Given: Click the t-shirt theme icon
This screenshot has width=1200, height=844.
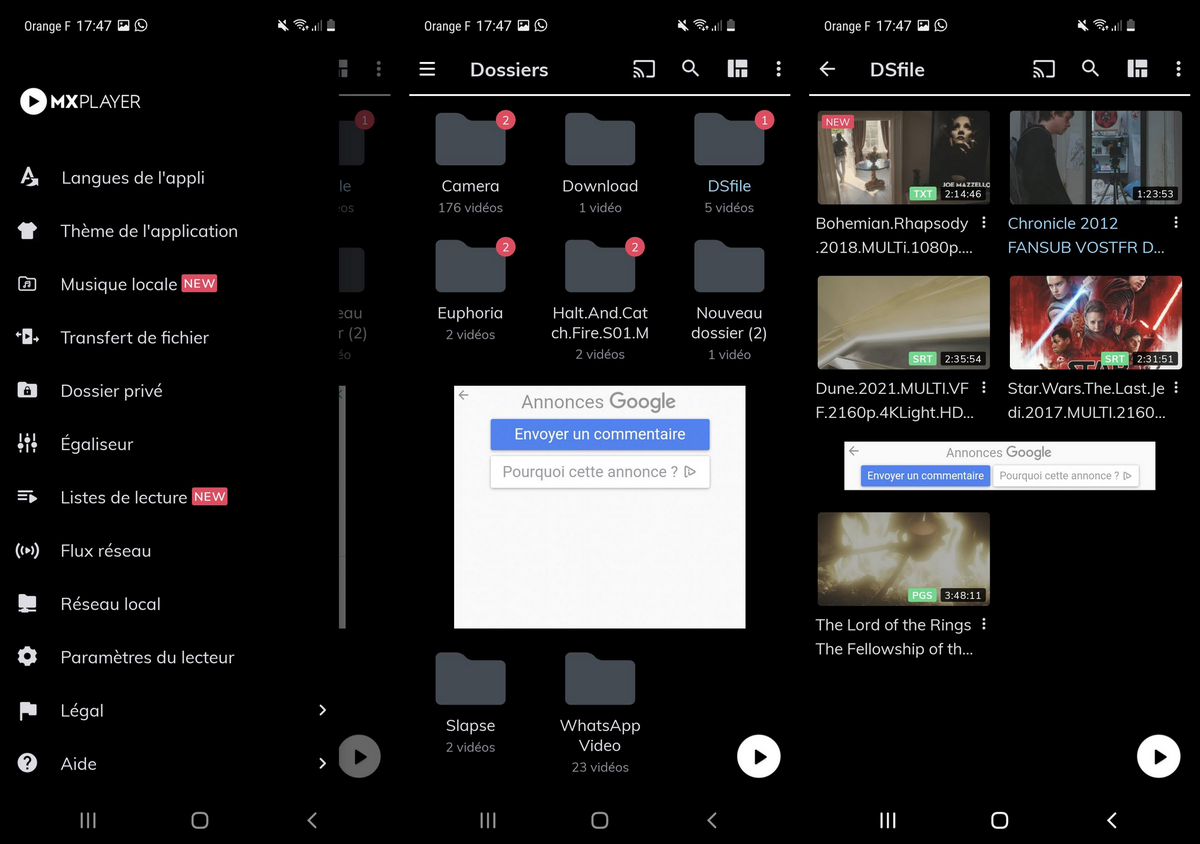Looking at the screenshot, I should pyautogui.click(x=28, y=231).
